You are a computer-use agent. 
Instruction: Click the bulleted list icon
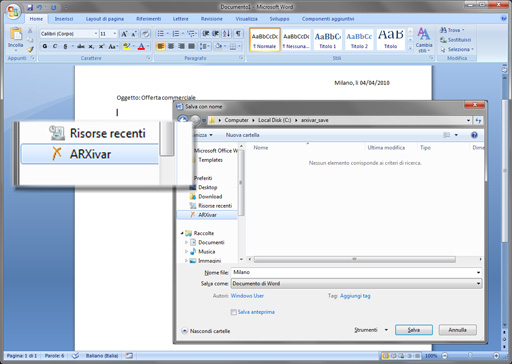click(x=161, y=34)
